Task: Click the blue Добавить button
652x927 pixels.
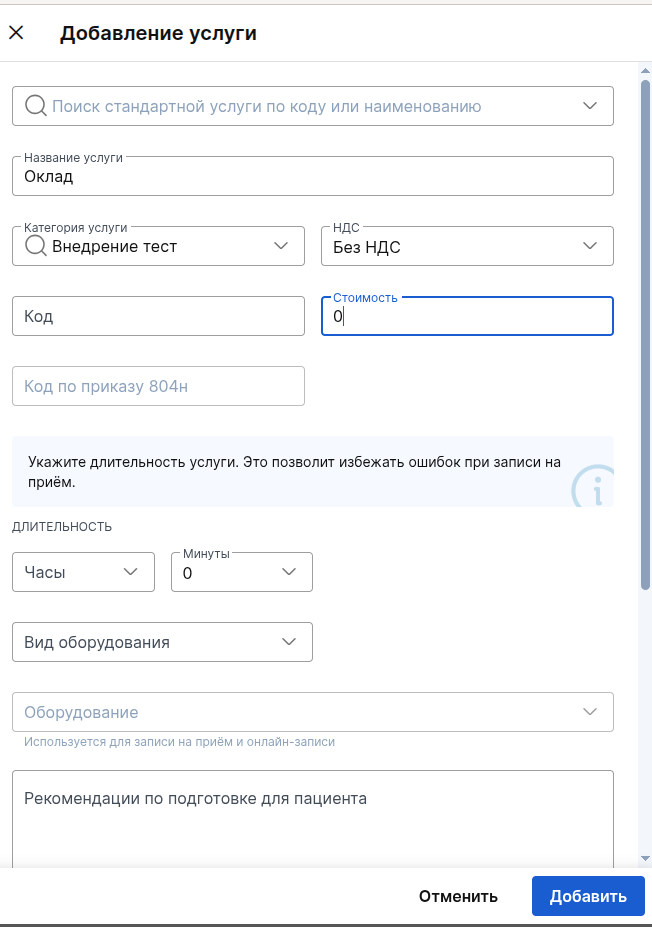Action: pyautogui.click(x=588, y=896)
